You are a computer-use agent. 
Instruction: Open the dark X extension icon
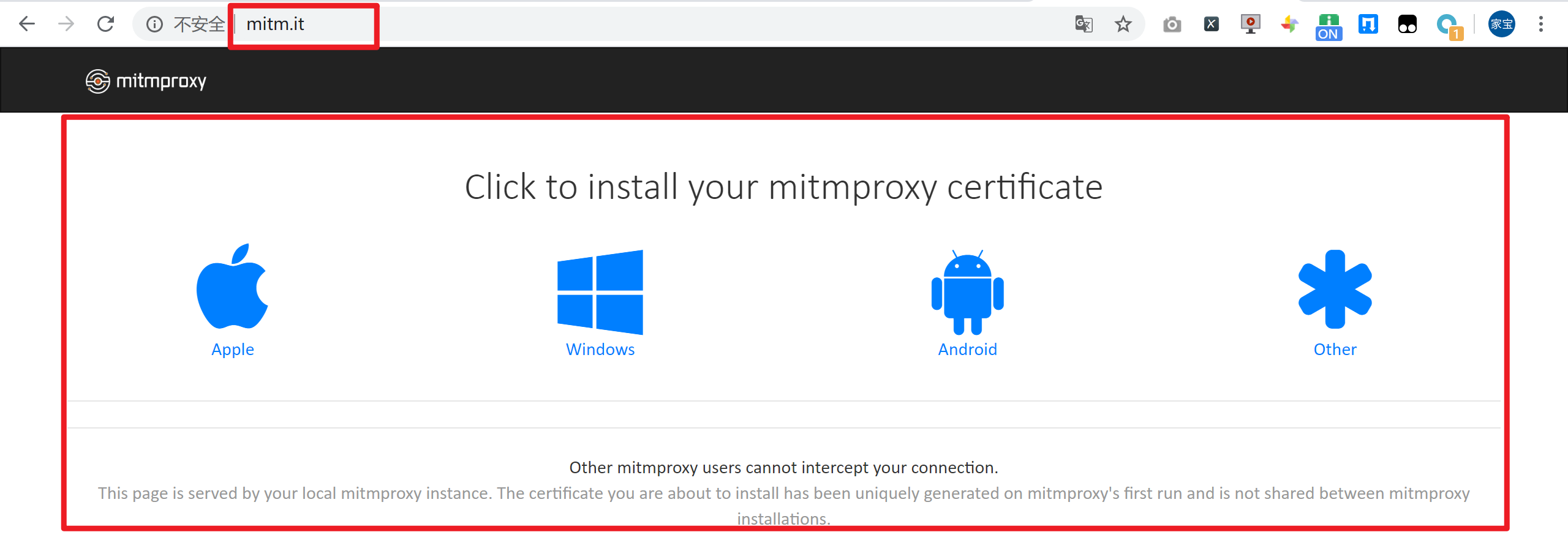(1212, 24)
